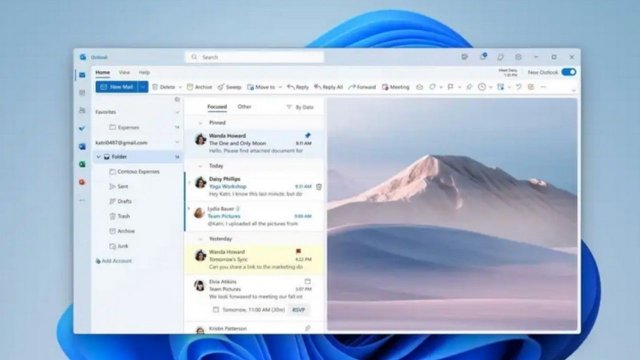This screenshot has width=640, height=360.
Task: Expand the ribbon chevron at toolbar right
Action: click(x=573, y=91)
